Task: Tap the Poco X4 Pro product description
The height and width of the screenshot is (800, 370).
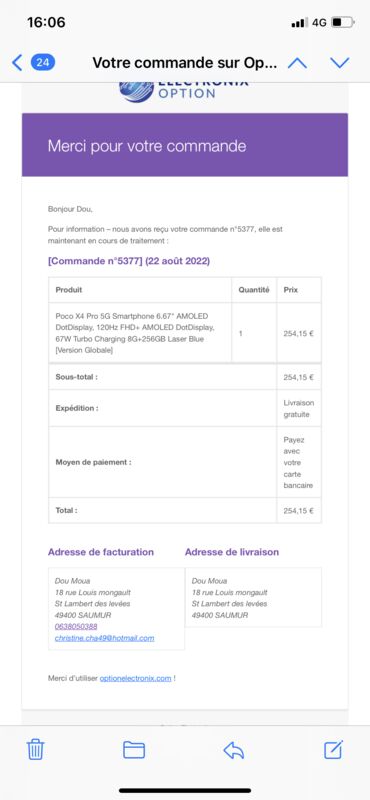Action: click(132, 333)
